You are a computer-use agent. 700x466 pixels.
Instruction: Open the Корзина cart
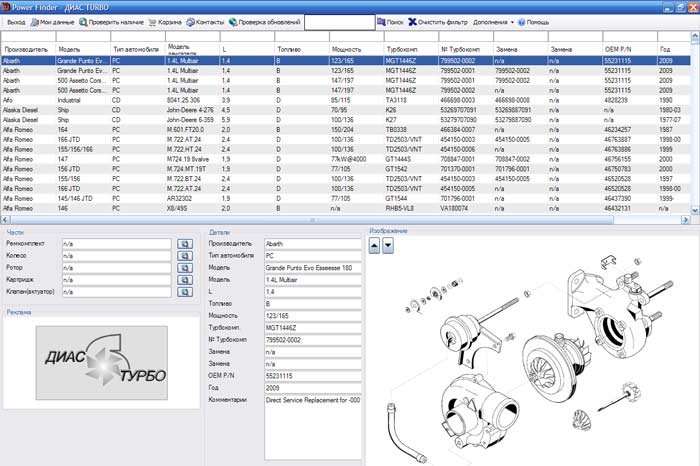coord(165,22)
